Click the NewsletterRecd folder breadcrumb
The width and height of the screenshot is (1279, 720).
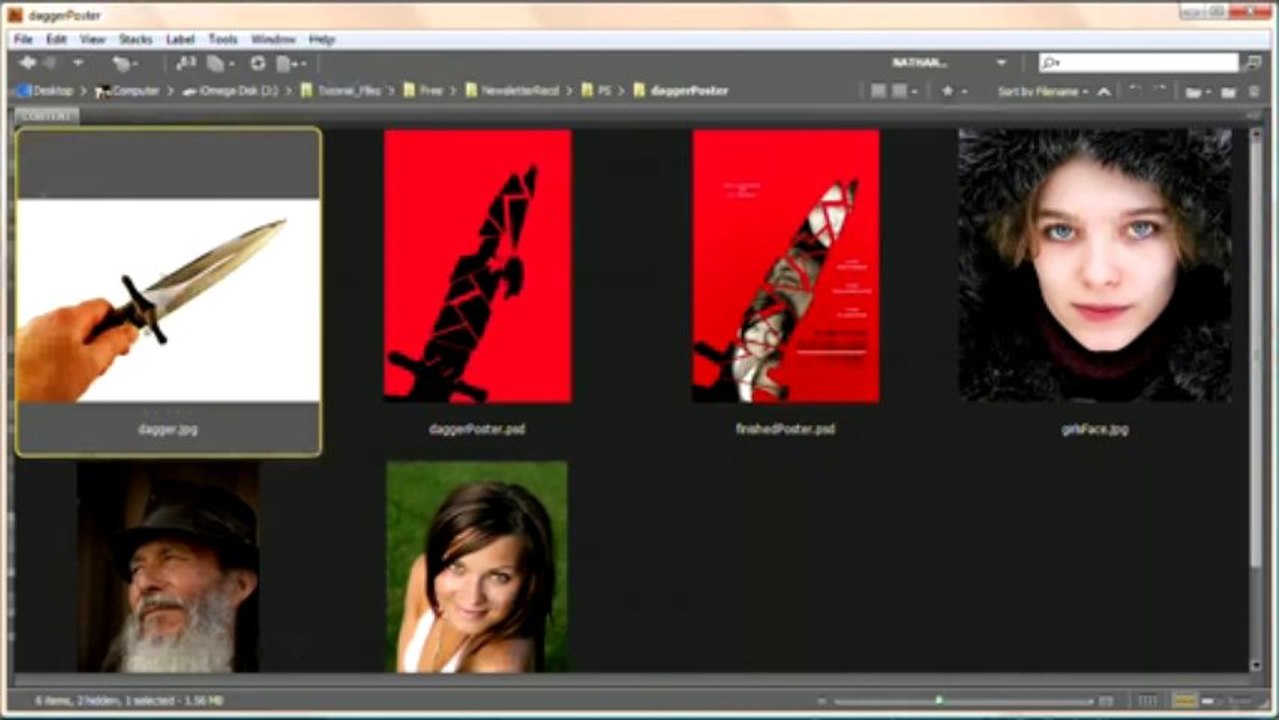point(511,90)
